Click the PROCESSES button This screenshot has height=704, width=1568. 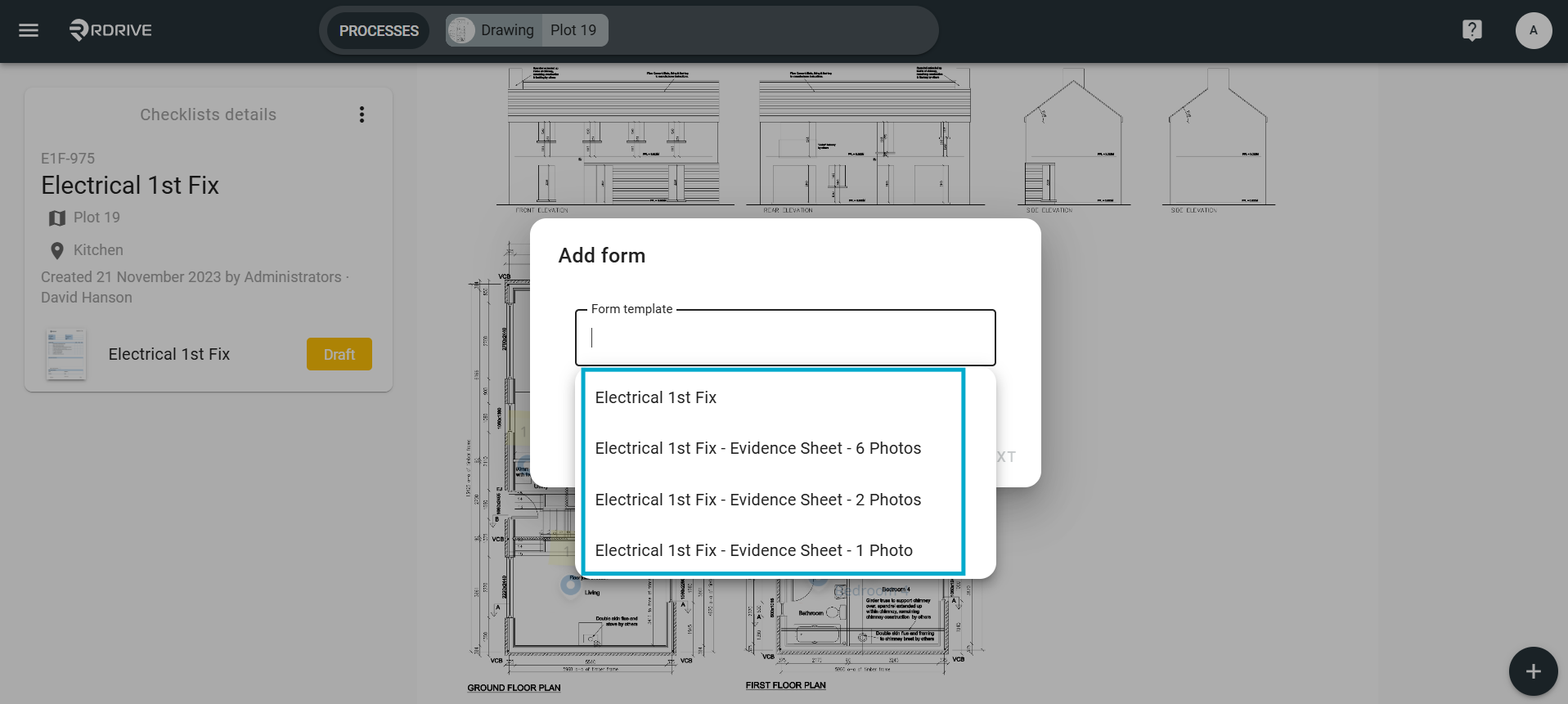[x=379, y=30]
